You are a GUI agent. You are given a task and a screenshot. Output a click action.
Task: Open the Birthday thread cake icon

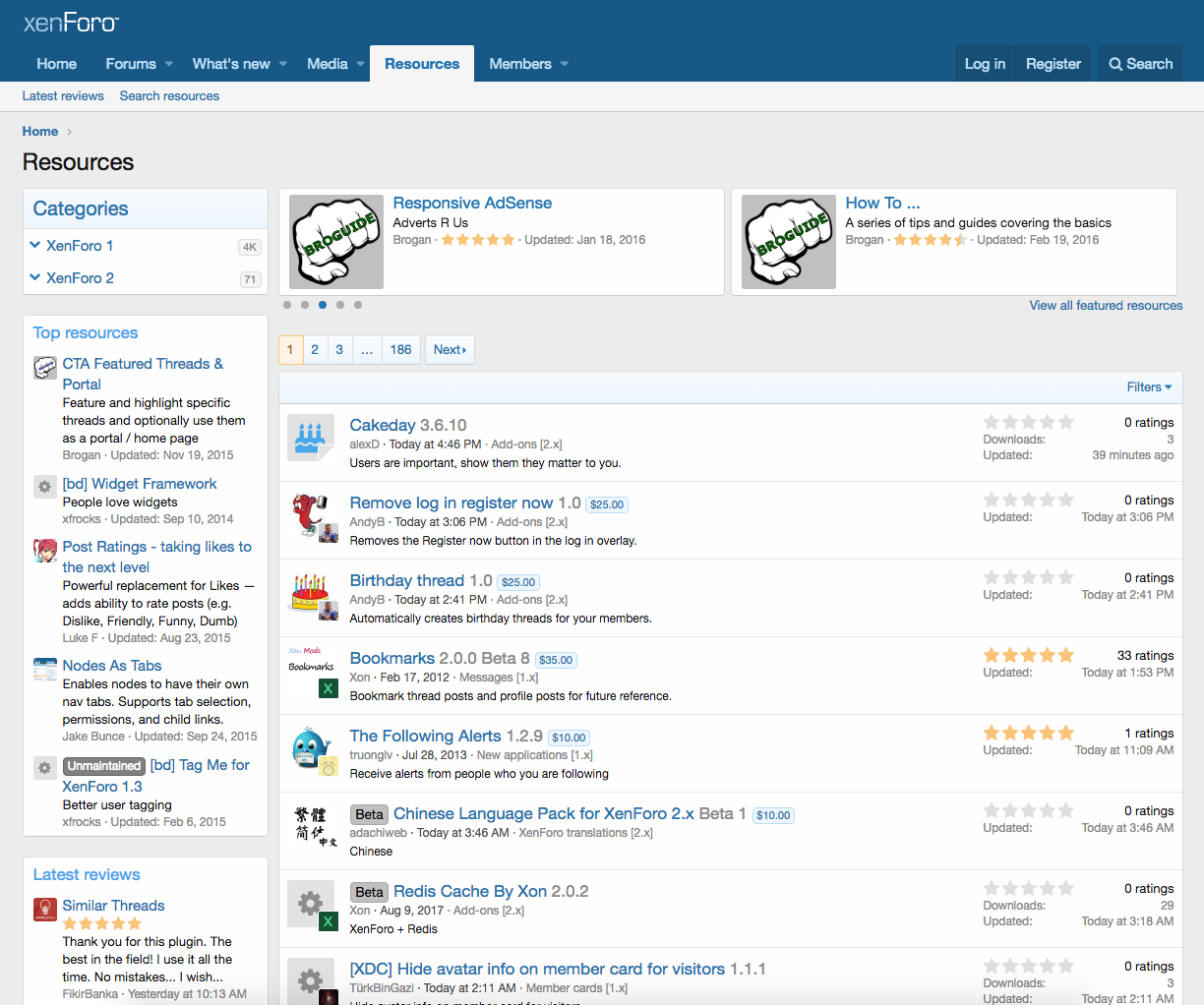pyautogui.click(x=309, y=592)
